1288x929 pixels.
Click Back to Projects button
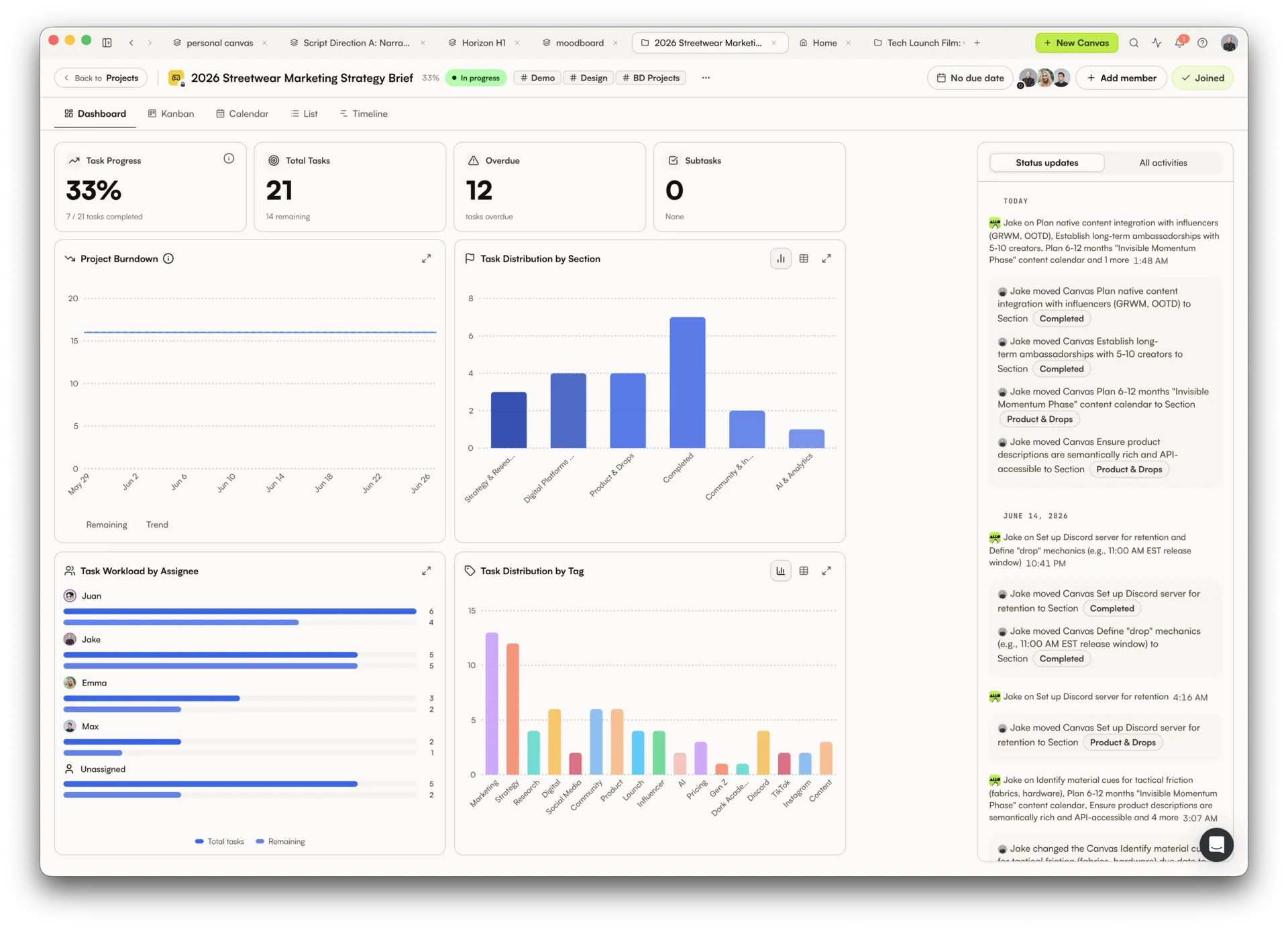click(x=101, y=78)
